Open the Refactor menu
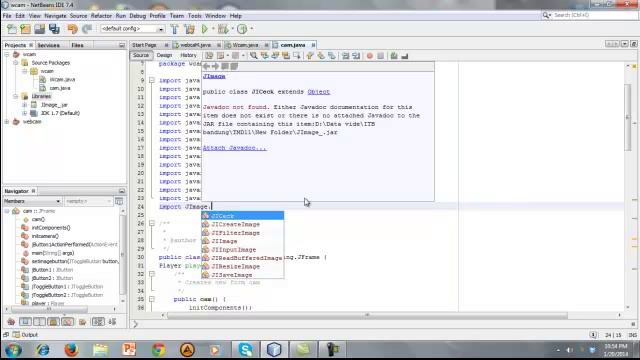This screenshot has height=360, width=640. pyautogui.click(x=101, y=16)
